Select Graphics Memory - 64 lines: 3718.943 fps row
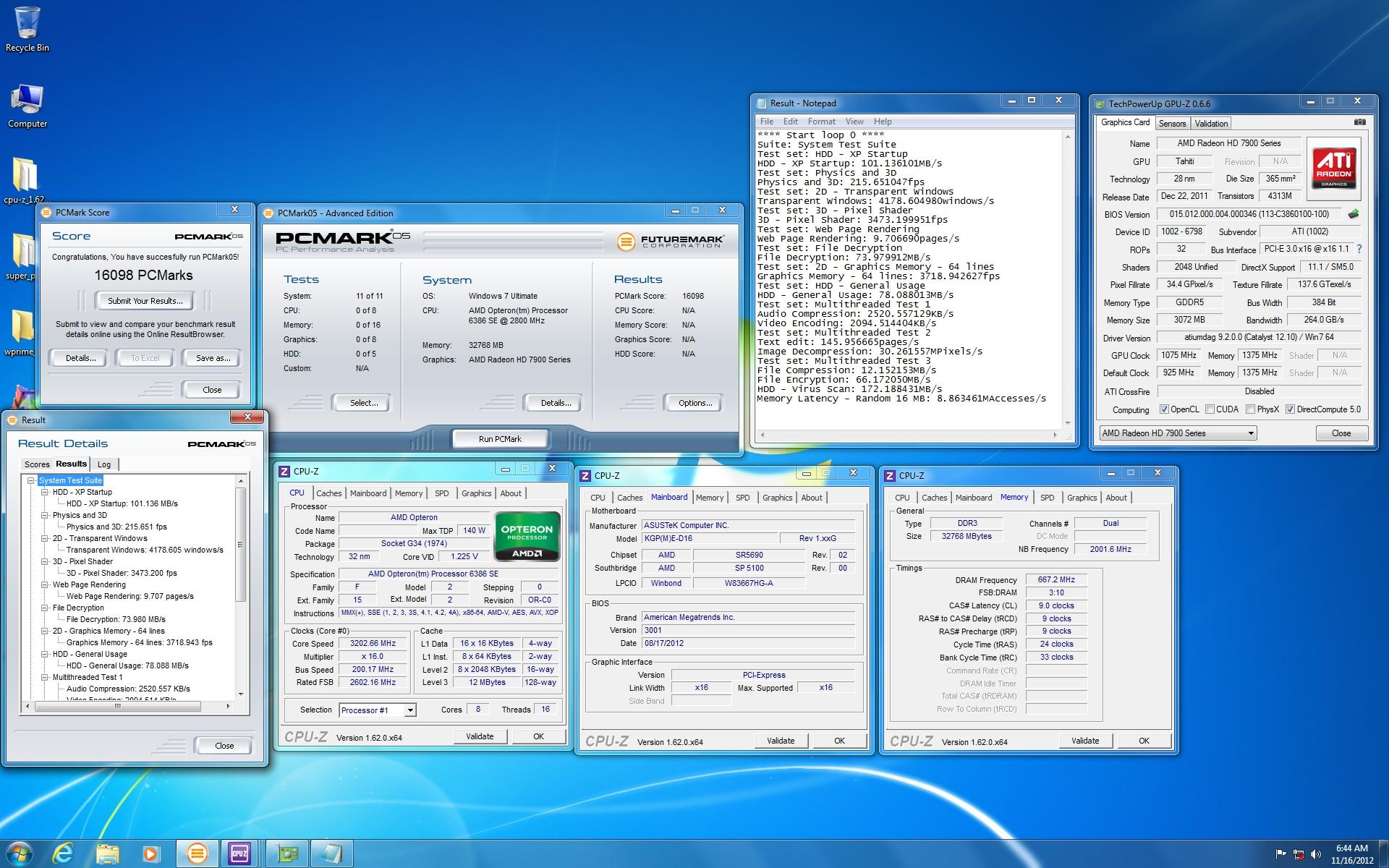This screenshot has height=868, width=1389. click(140, 642)
